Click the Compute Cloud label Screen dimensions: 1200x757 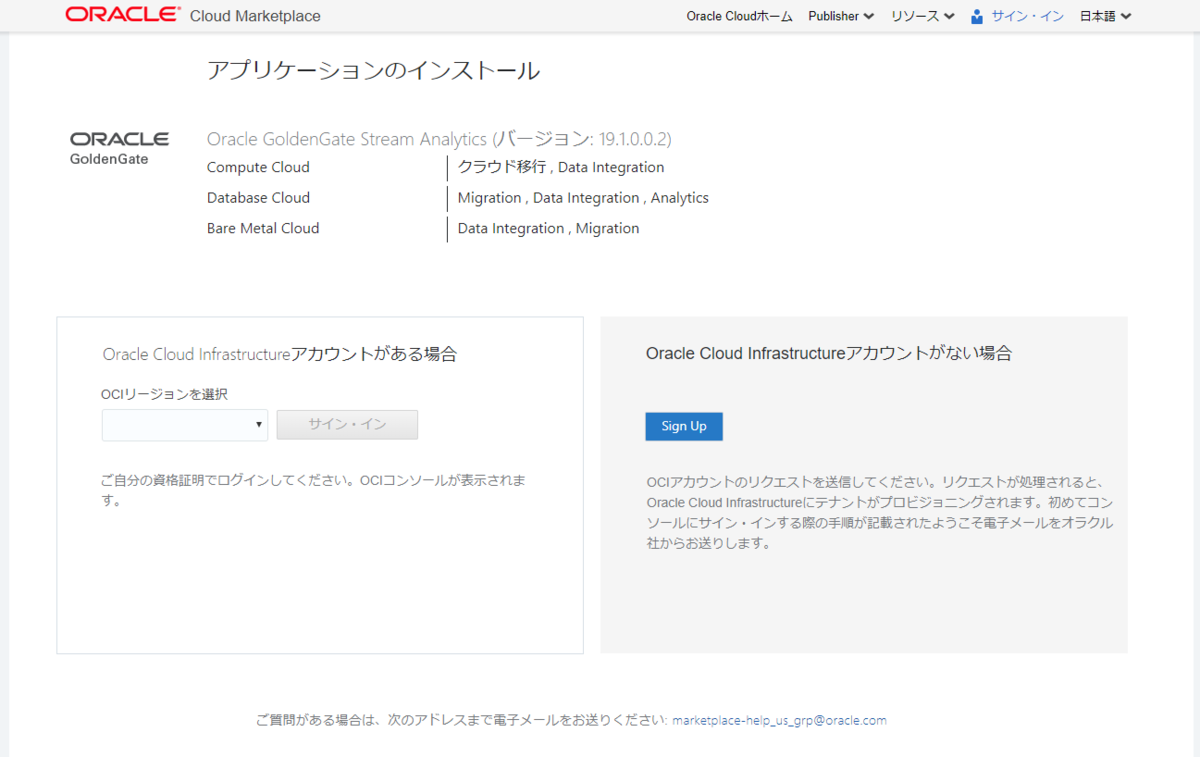258,167
